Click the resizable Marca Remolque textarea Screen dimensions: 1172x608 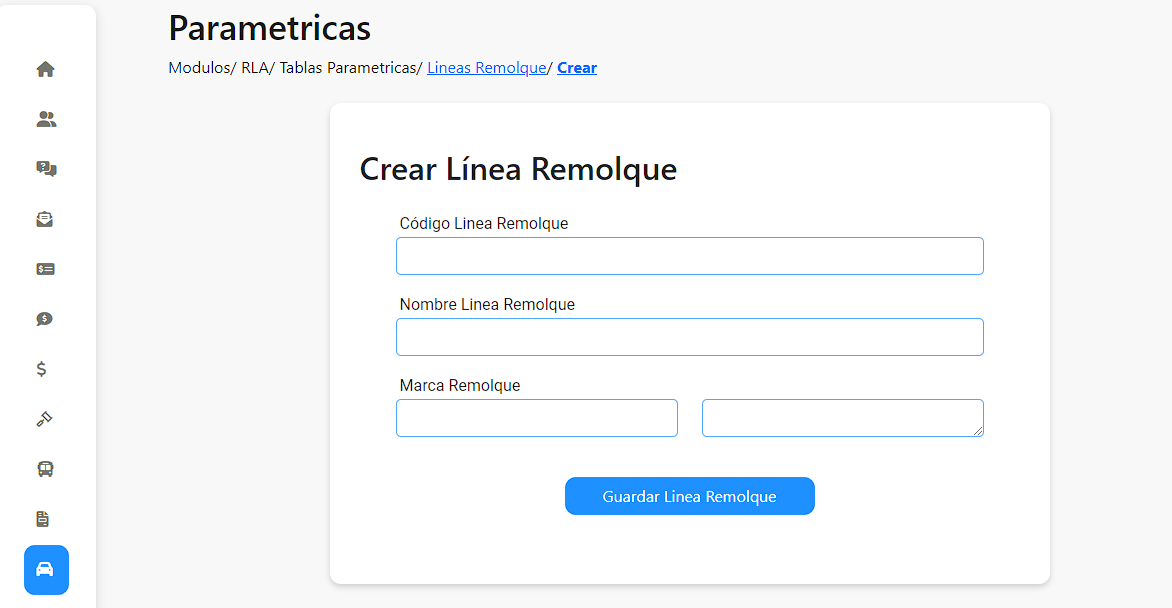(842, 417)
